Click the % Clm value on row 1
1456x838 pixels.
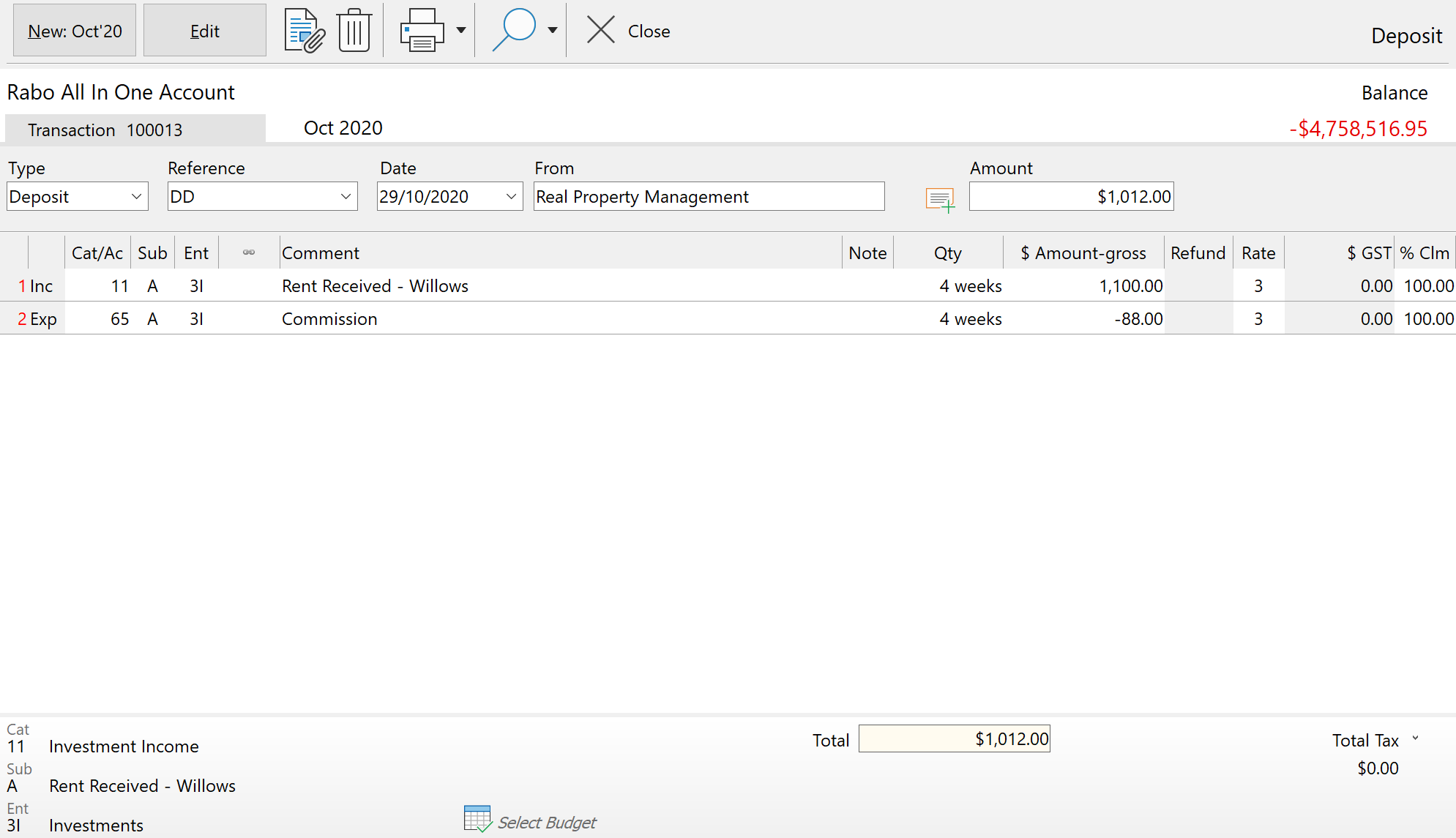pos(1428,286)
